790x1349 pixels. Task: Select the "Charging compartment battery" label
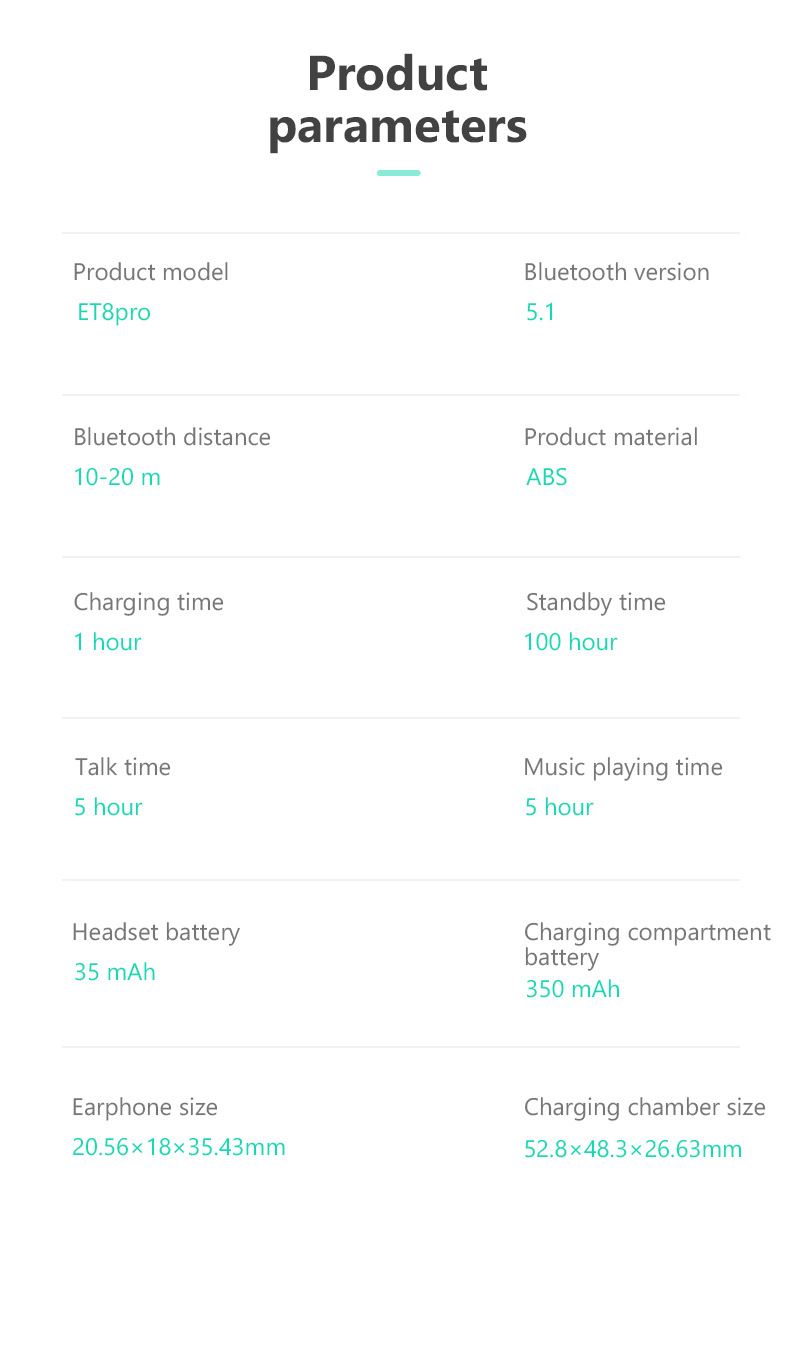[647, 944]
